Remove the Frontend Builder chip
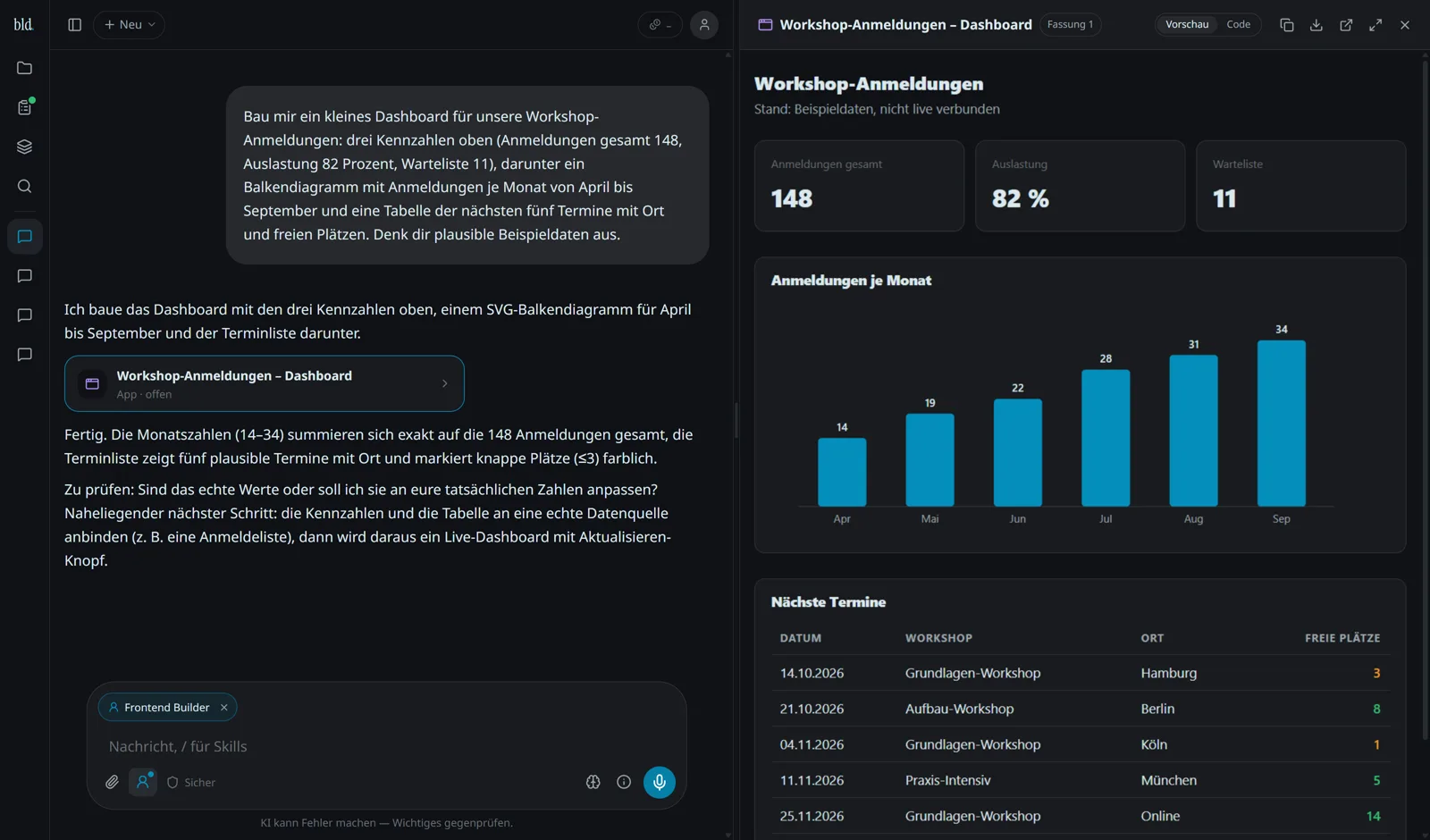Screen dimensions: 1430x840 click(224, 708)
